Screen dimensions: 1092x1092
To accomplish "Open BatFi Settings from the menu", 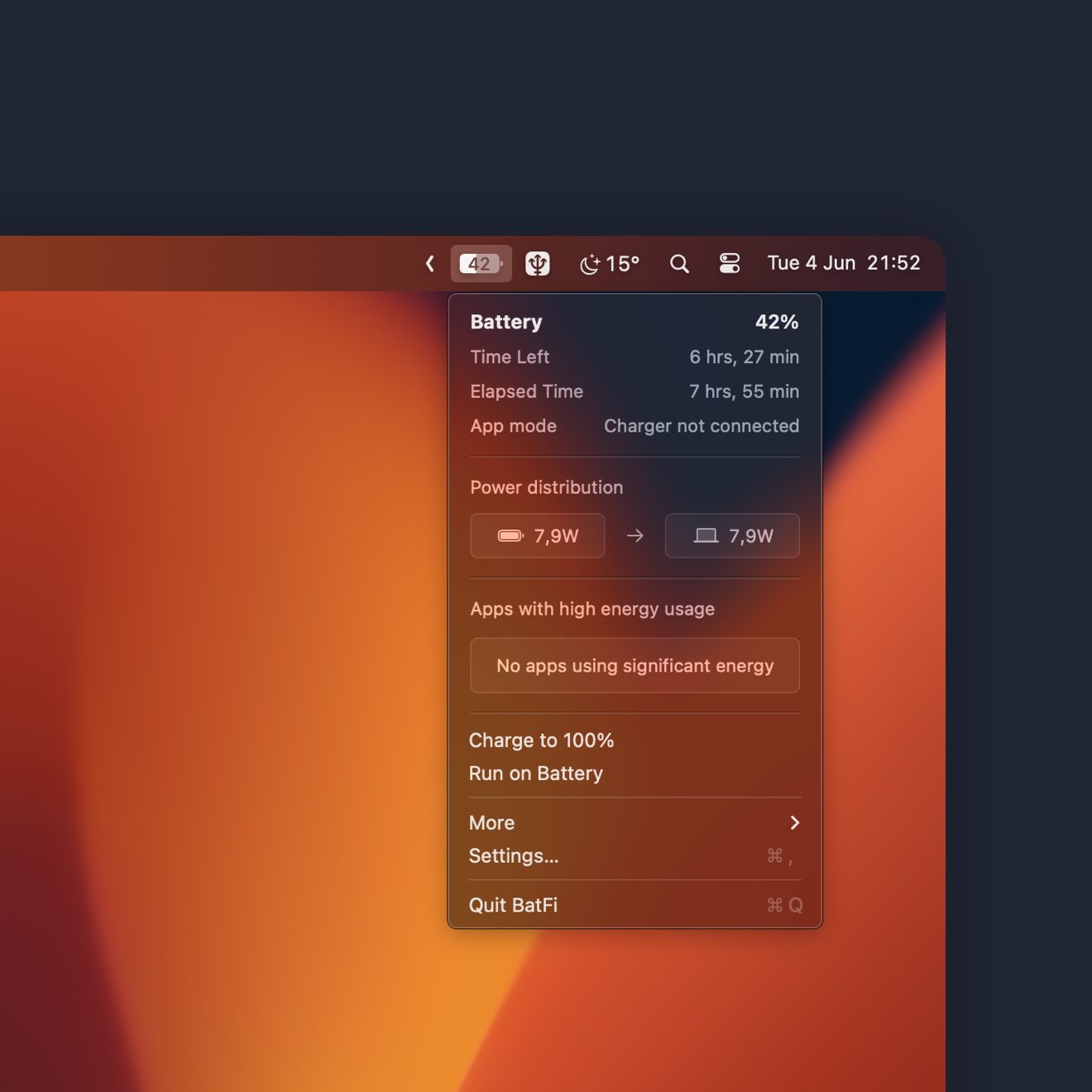I will pyautogui.click(x=514, y=856).
